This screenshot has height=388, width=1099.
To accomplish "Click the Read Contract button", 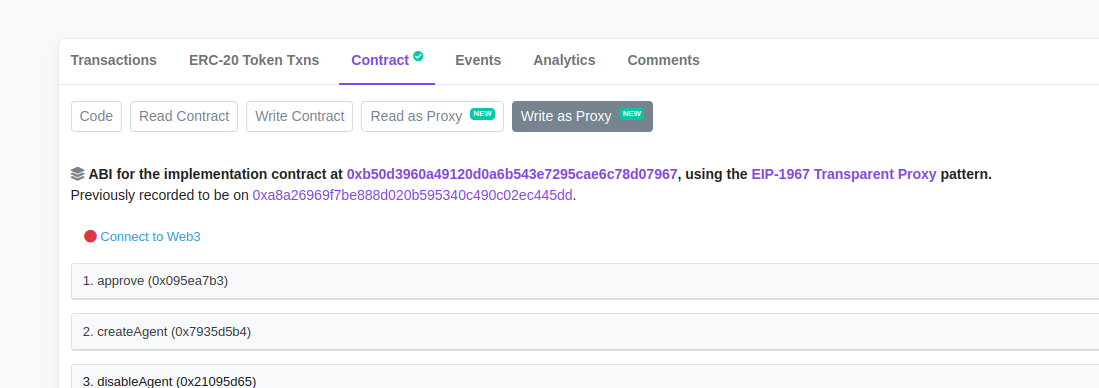I will (184, 116).
